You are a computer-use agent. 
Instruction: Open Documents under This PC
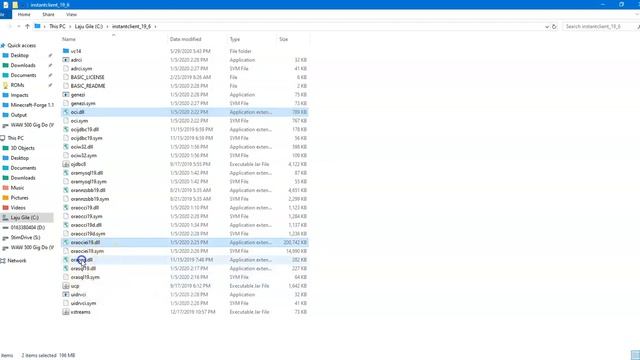[23, 168]
